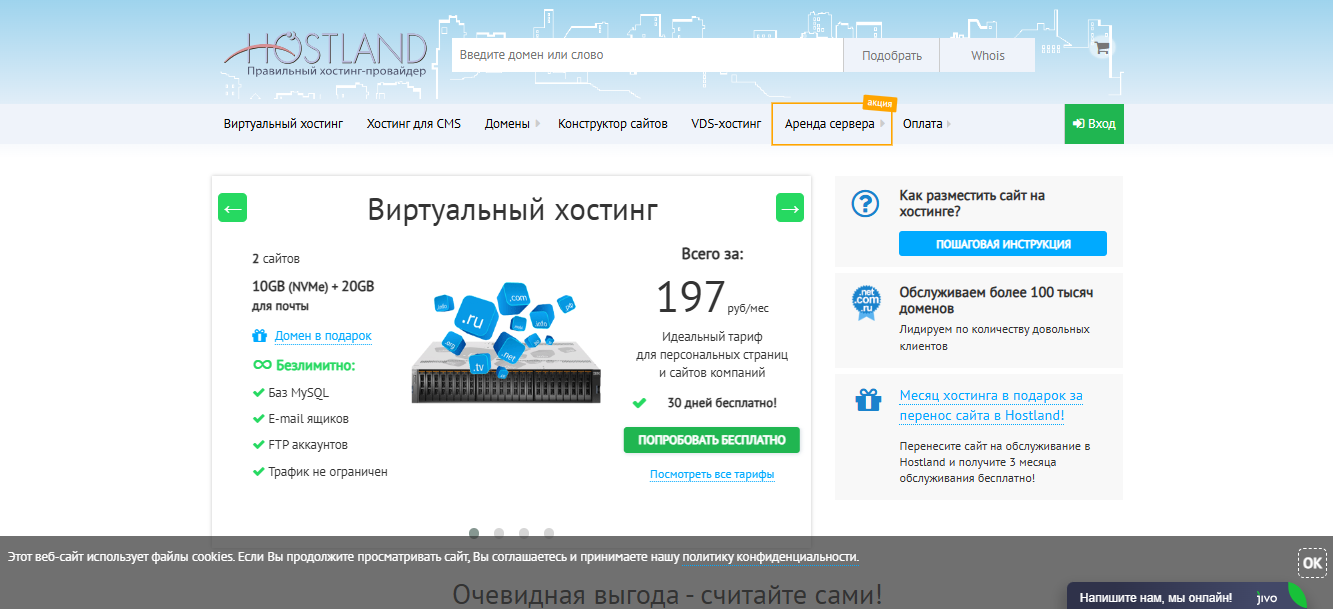Click gift icon next to Домен в подарок
The height and width of the screenshot is (609, 1333).
pyautogui.click(x=260, y=336)
